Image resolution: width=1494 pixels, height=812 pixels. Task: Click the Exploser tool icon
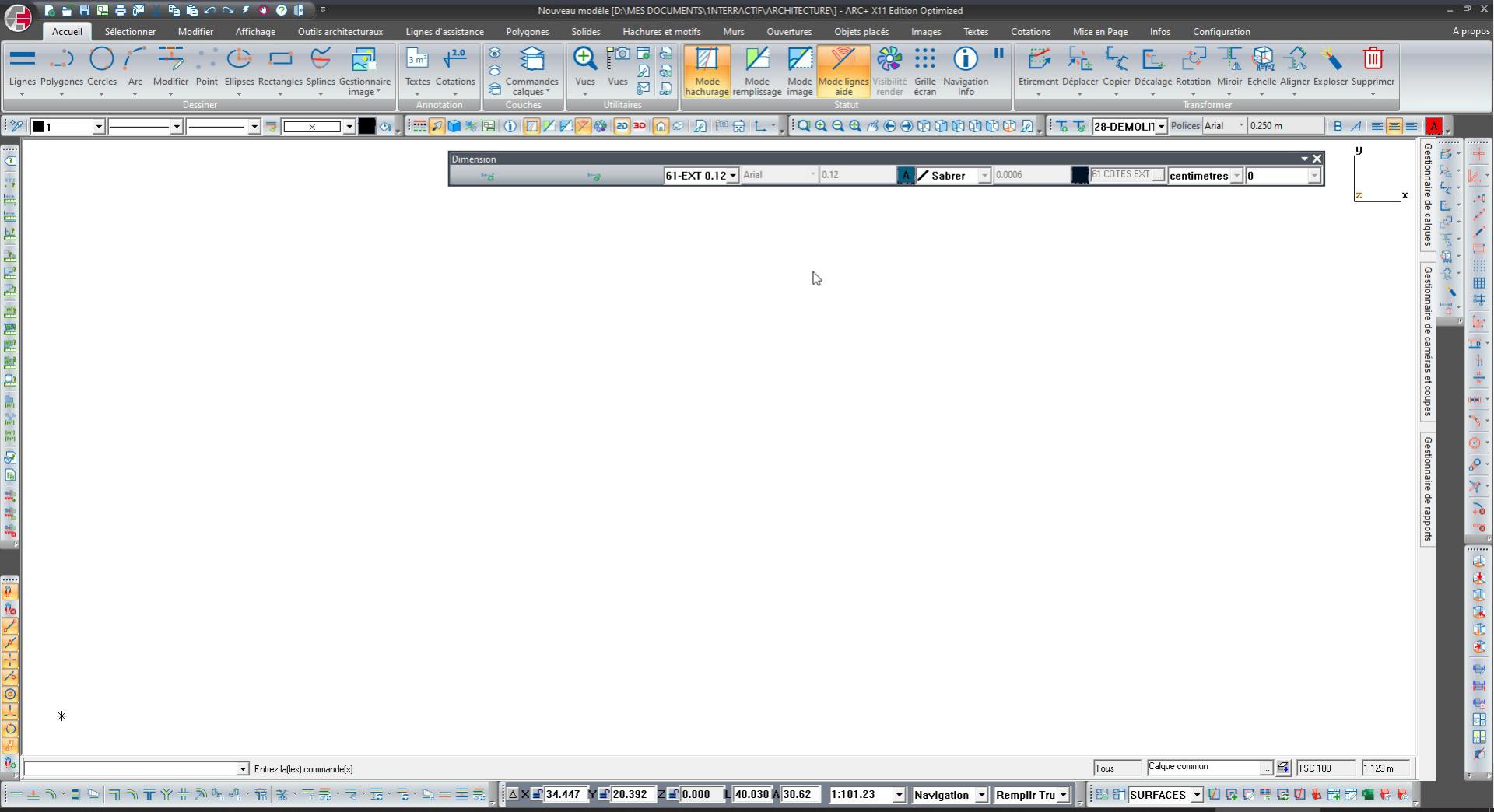[x=1330, y=59]
